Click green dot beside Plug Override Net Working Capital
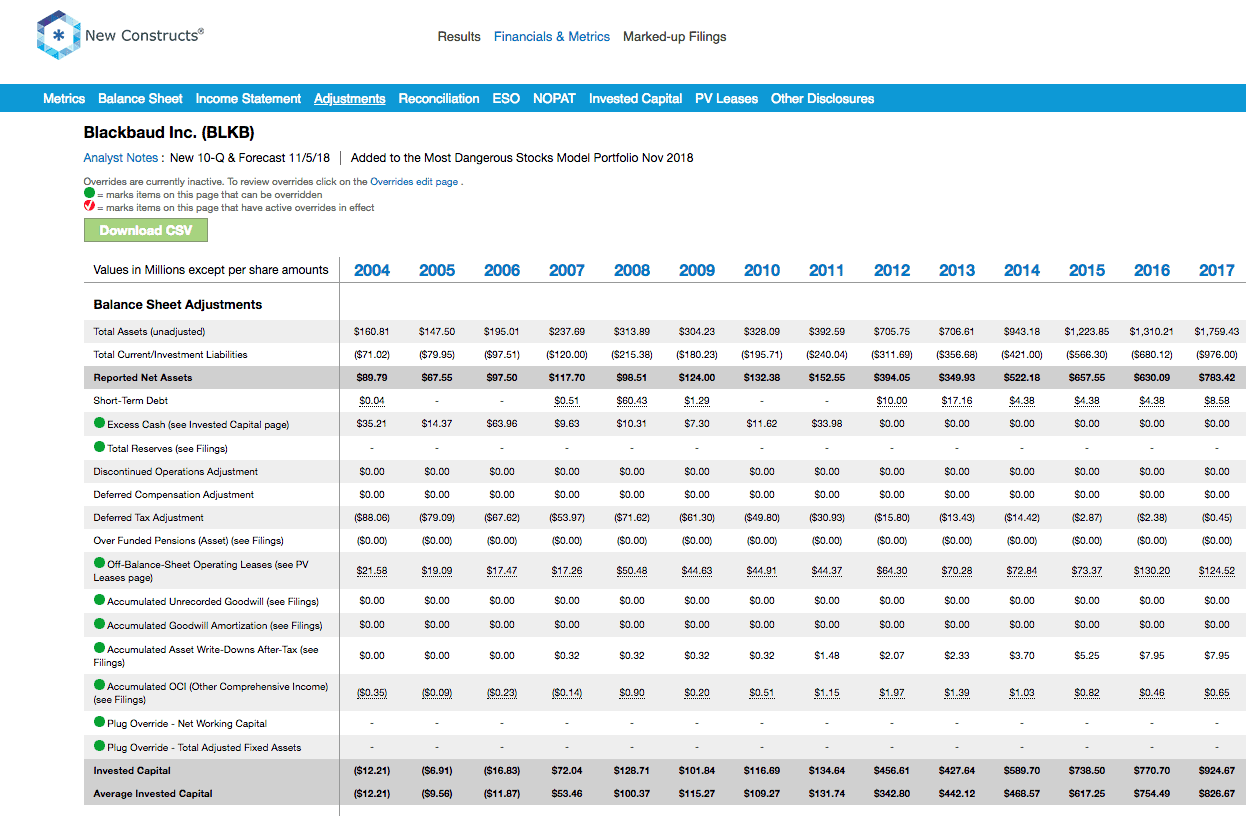The width and height of the screenshot is (1246, 816). pos(99,722)
